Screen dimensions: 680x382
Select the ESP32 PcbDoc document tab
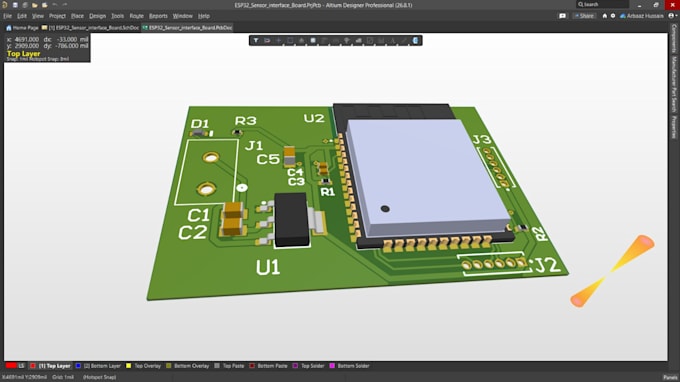click(x=187, y=27)
